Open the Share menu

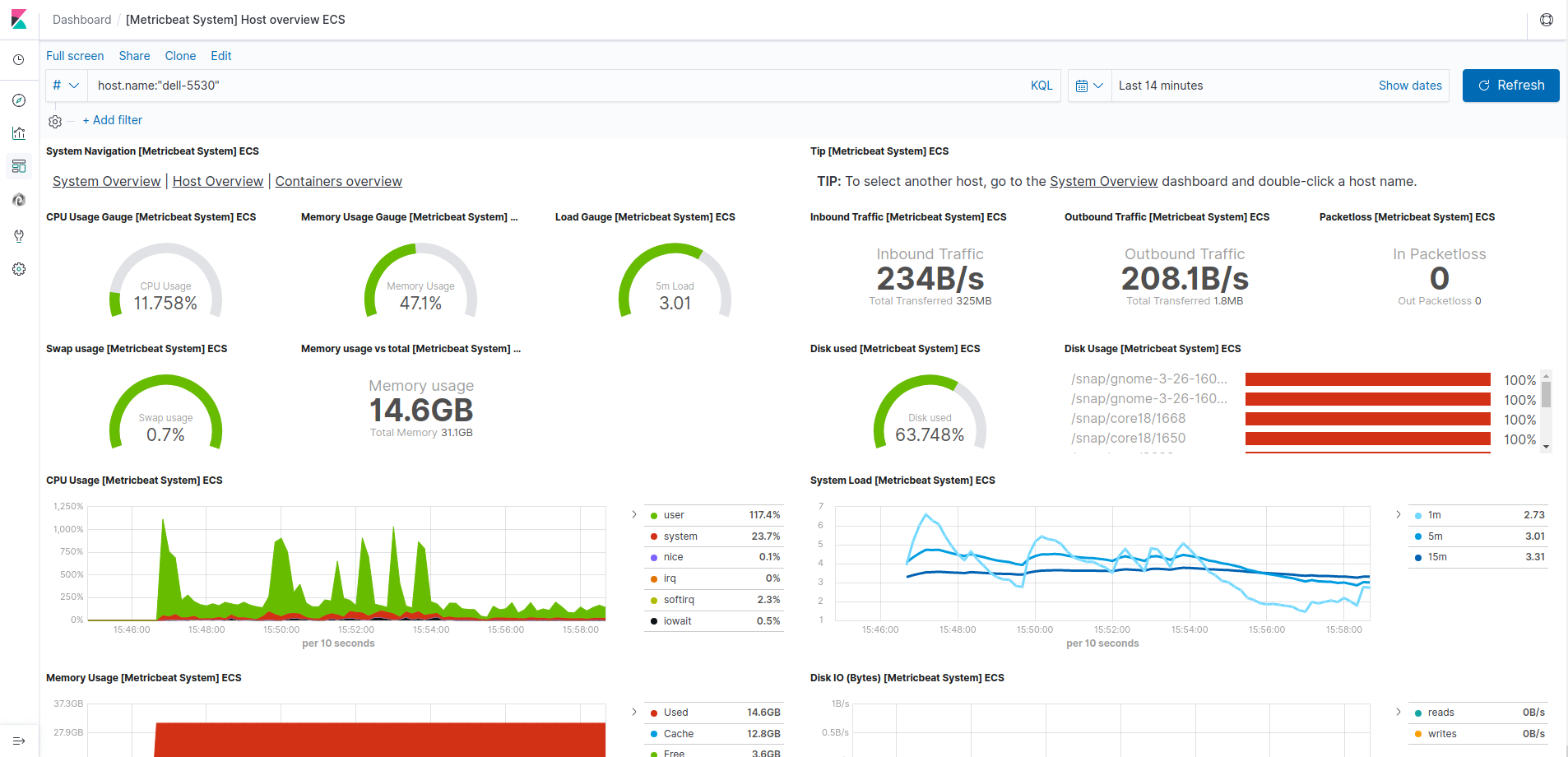point(134,56)
